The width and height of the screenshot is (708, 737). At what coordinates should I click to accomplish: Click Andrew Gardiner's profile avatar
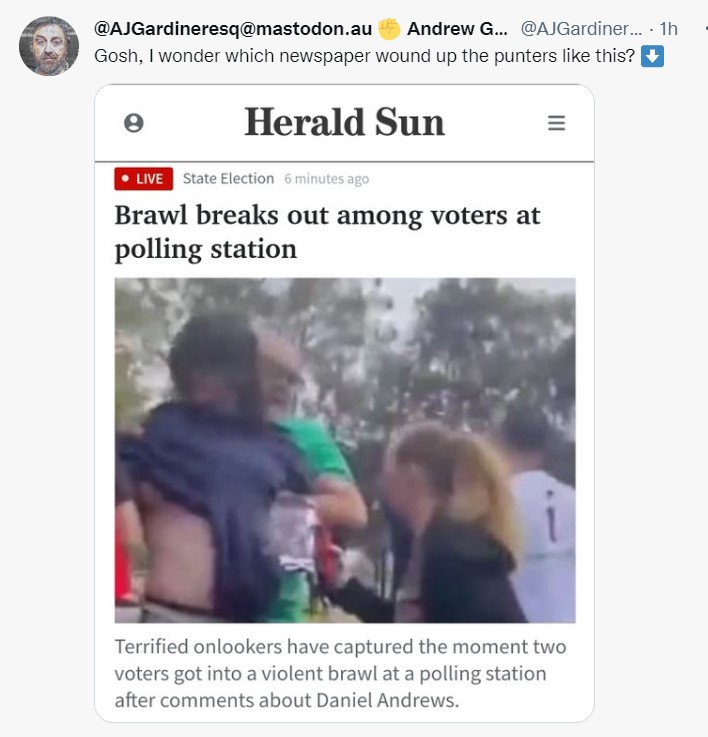pos(49,46)
